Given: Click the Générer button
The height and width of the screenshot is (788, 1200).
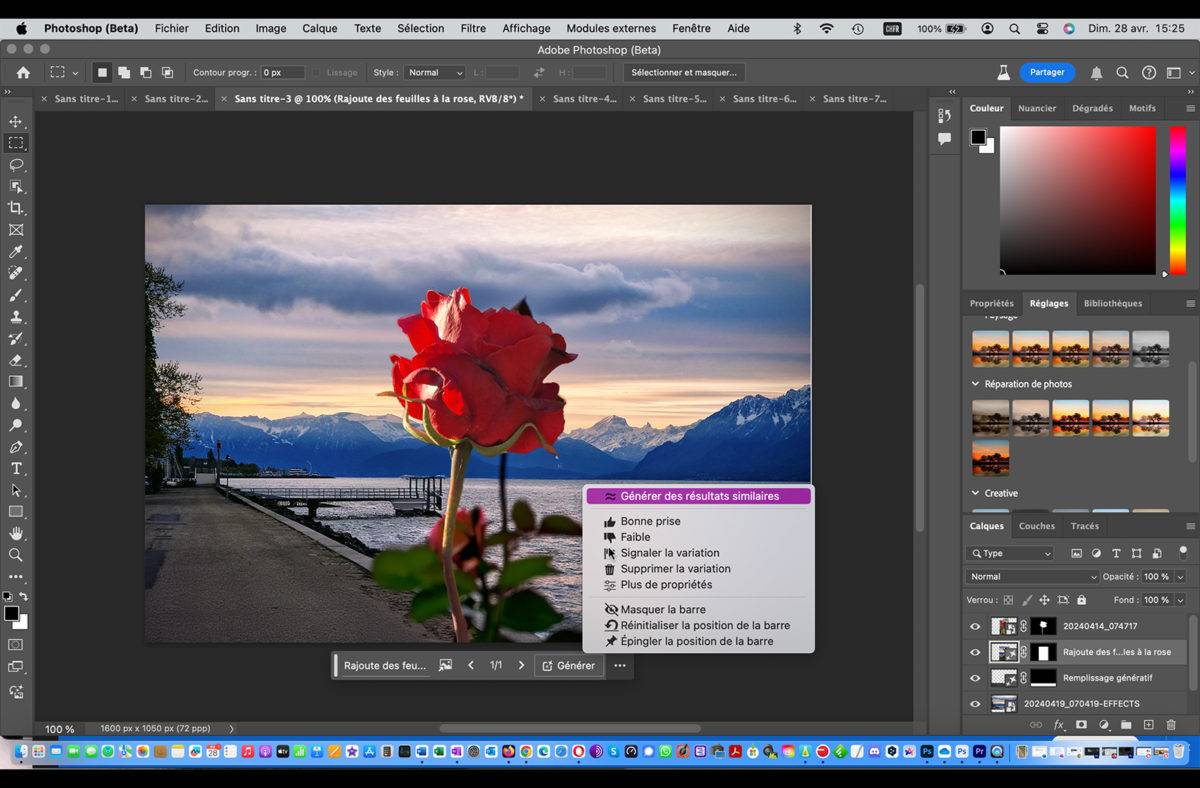Looking at the screenshot, I should coord(568,665).
